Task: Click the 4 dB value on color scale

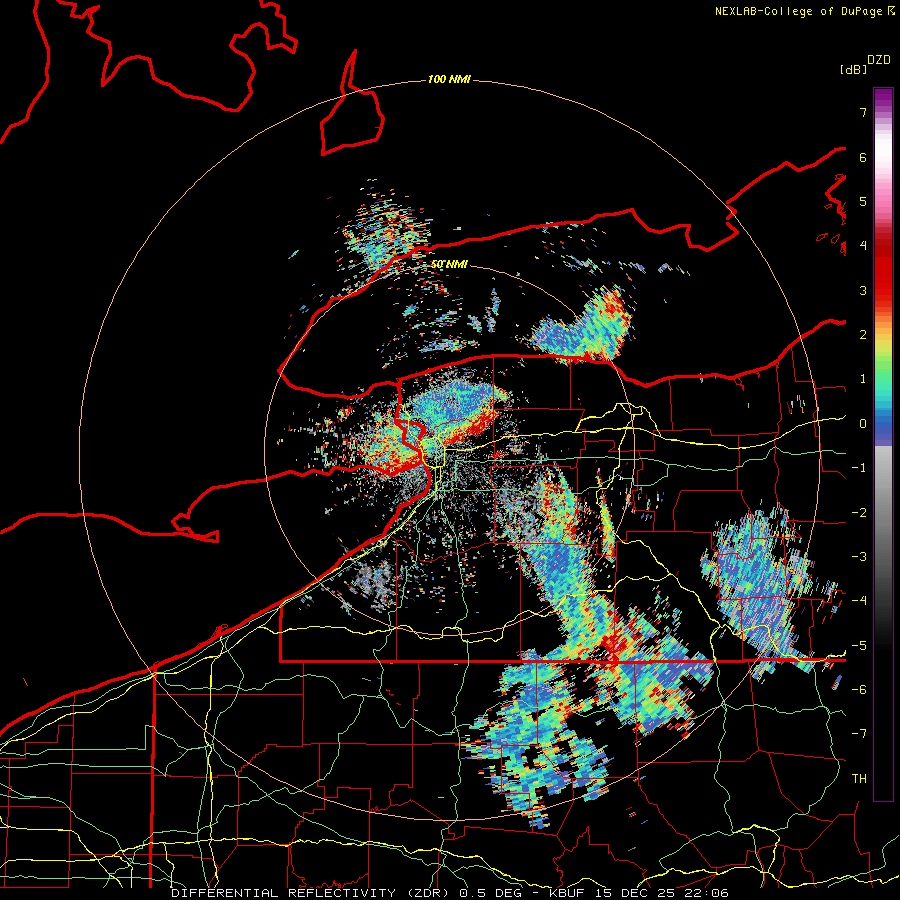Action: (x=863, y=246)
